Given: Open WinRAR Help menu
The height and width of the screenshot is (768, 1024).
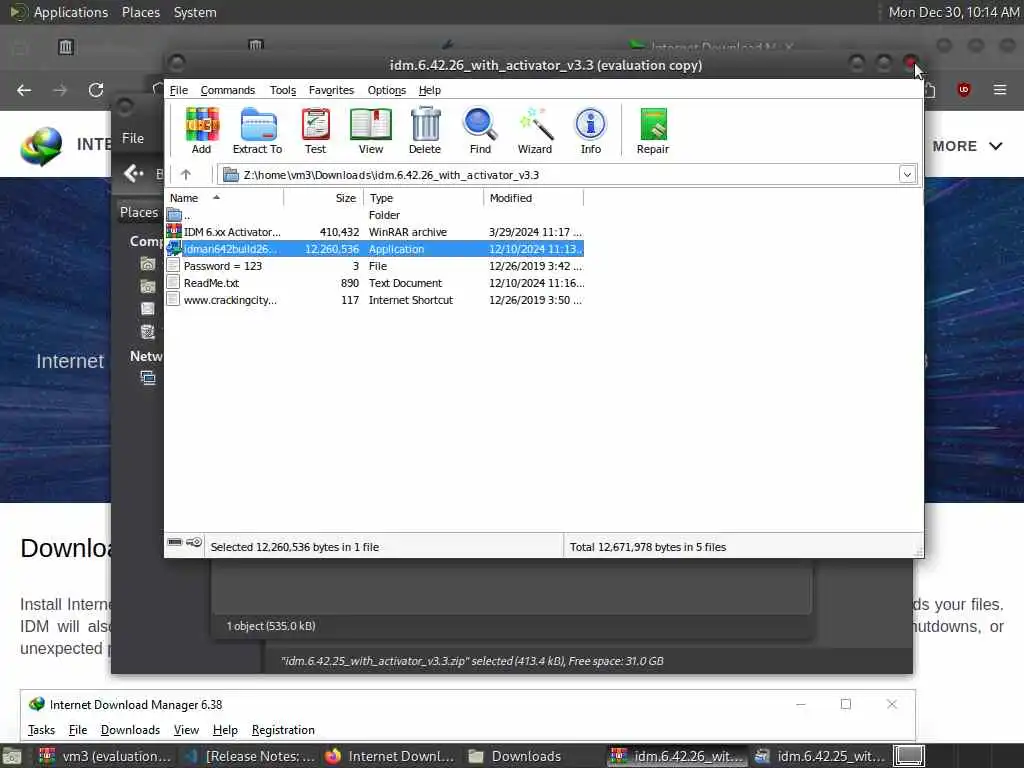Looking at the screenshot, I should (x=430, y=90).
